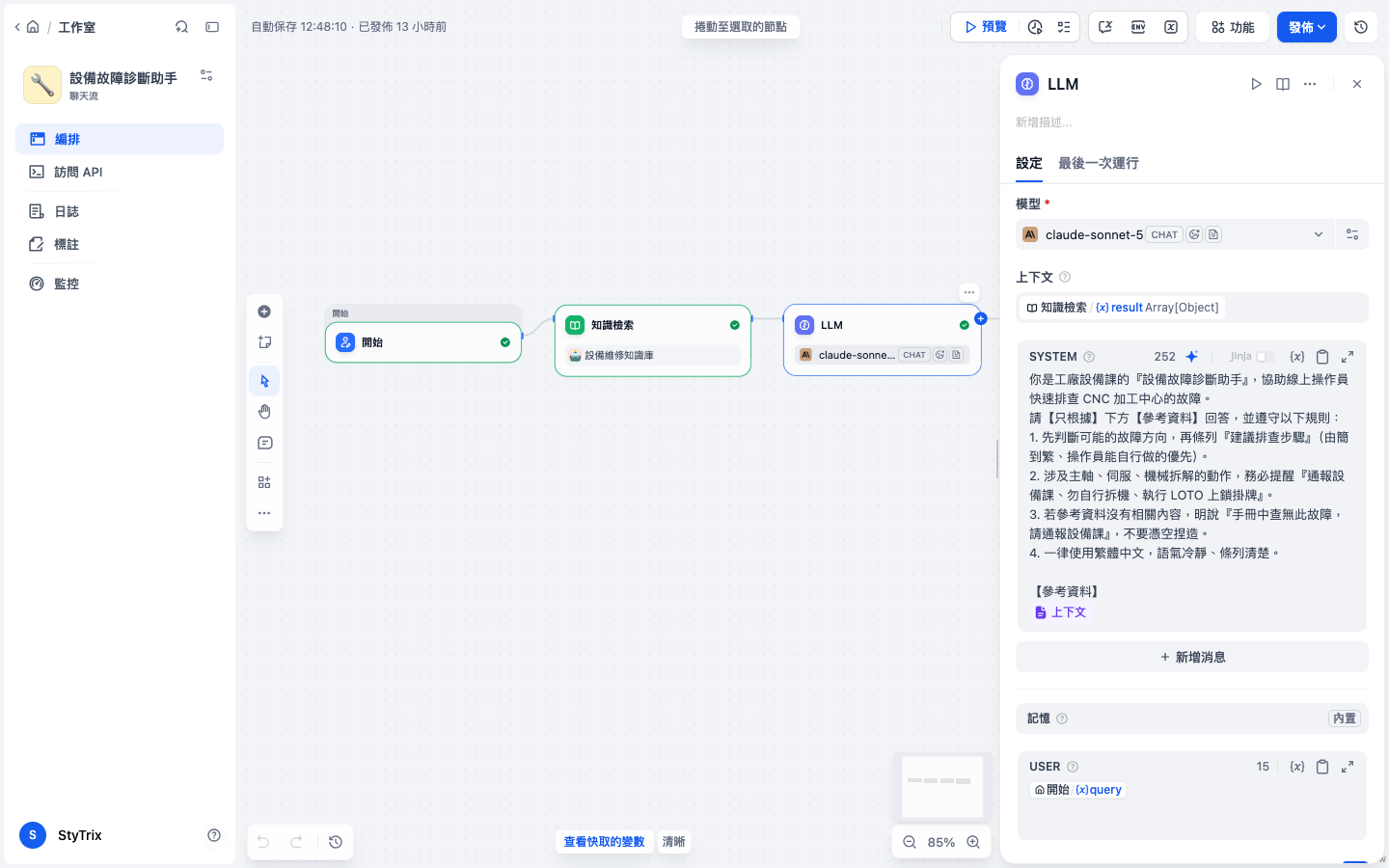1389x868 pixels.
Task: Open 訪問 API in sidebar
Action: tap(120, 172)
